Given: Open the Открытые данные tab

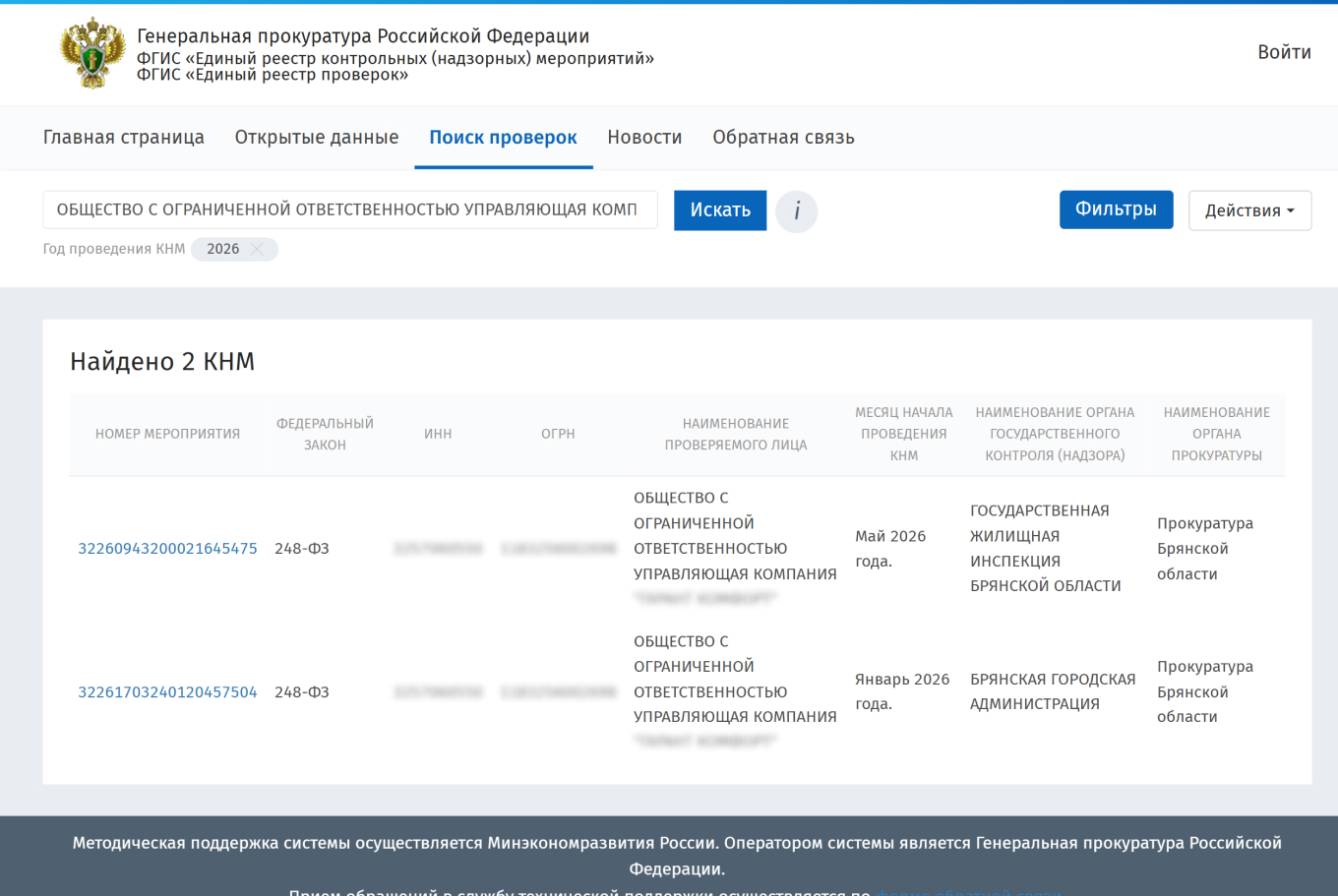Looking at the screenshot, I should click(x=317, y=138).
